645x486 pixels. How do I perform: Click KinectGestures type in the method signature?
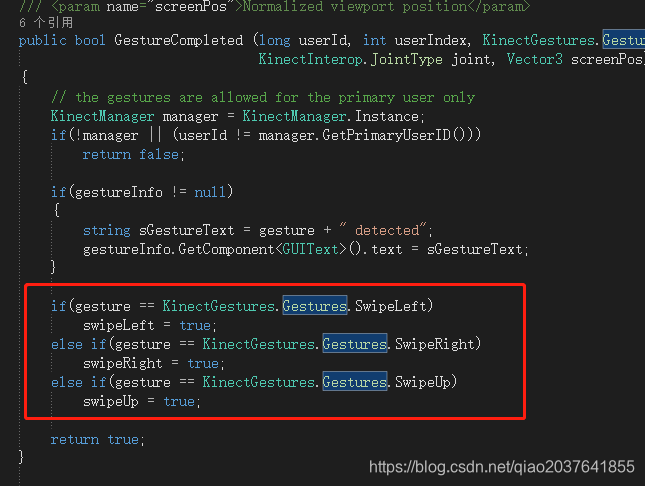(x=538, y=40)
